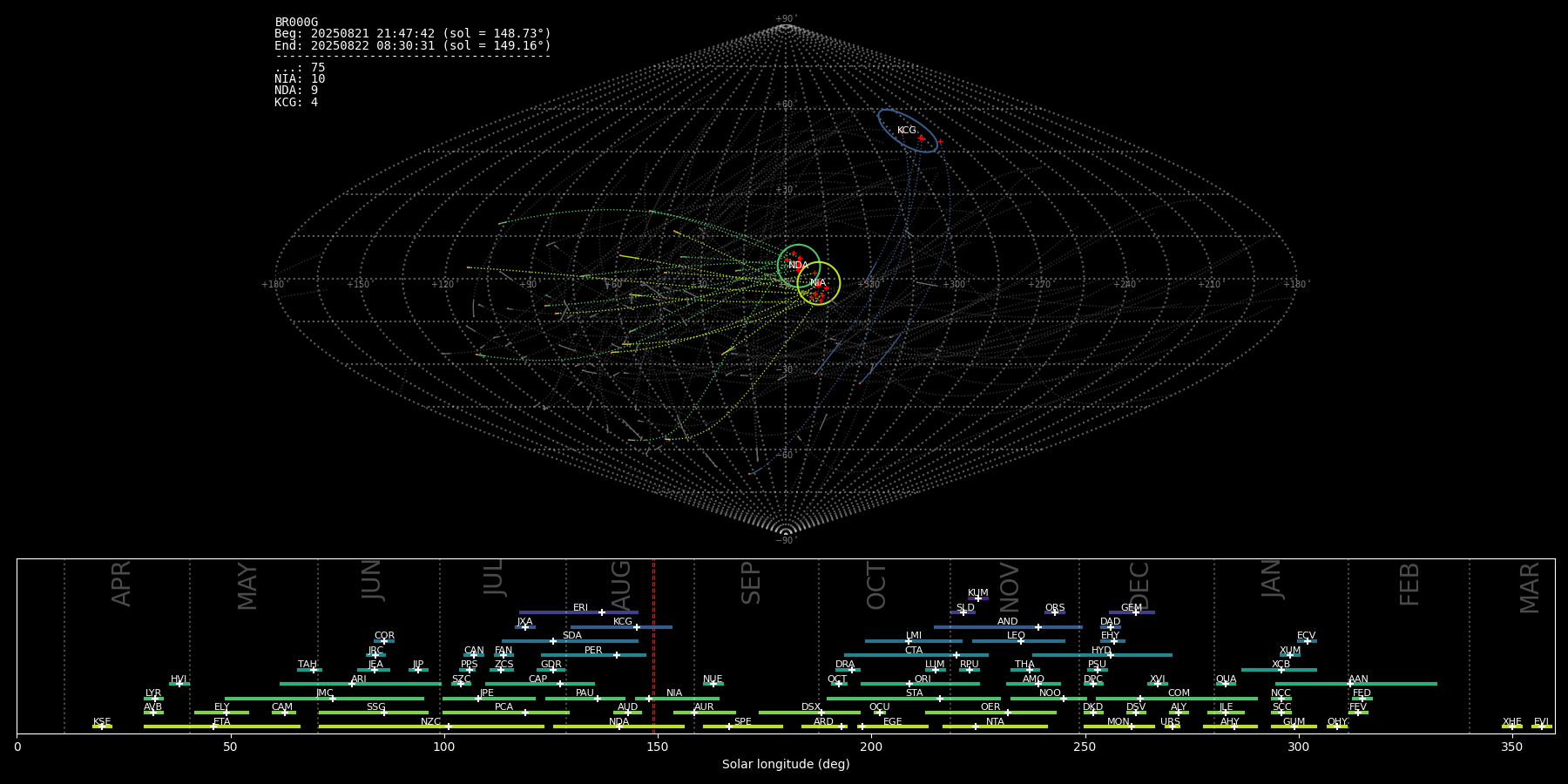The height and width of the screenshot is (784, 1568).
Task: Select the 'Beg: 20250821 21:47:42' line
Action: [x=413, y=34]
